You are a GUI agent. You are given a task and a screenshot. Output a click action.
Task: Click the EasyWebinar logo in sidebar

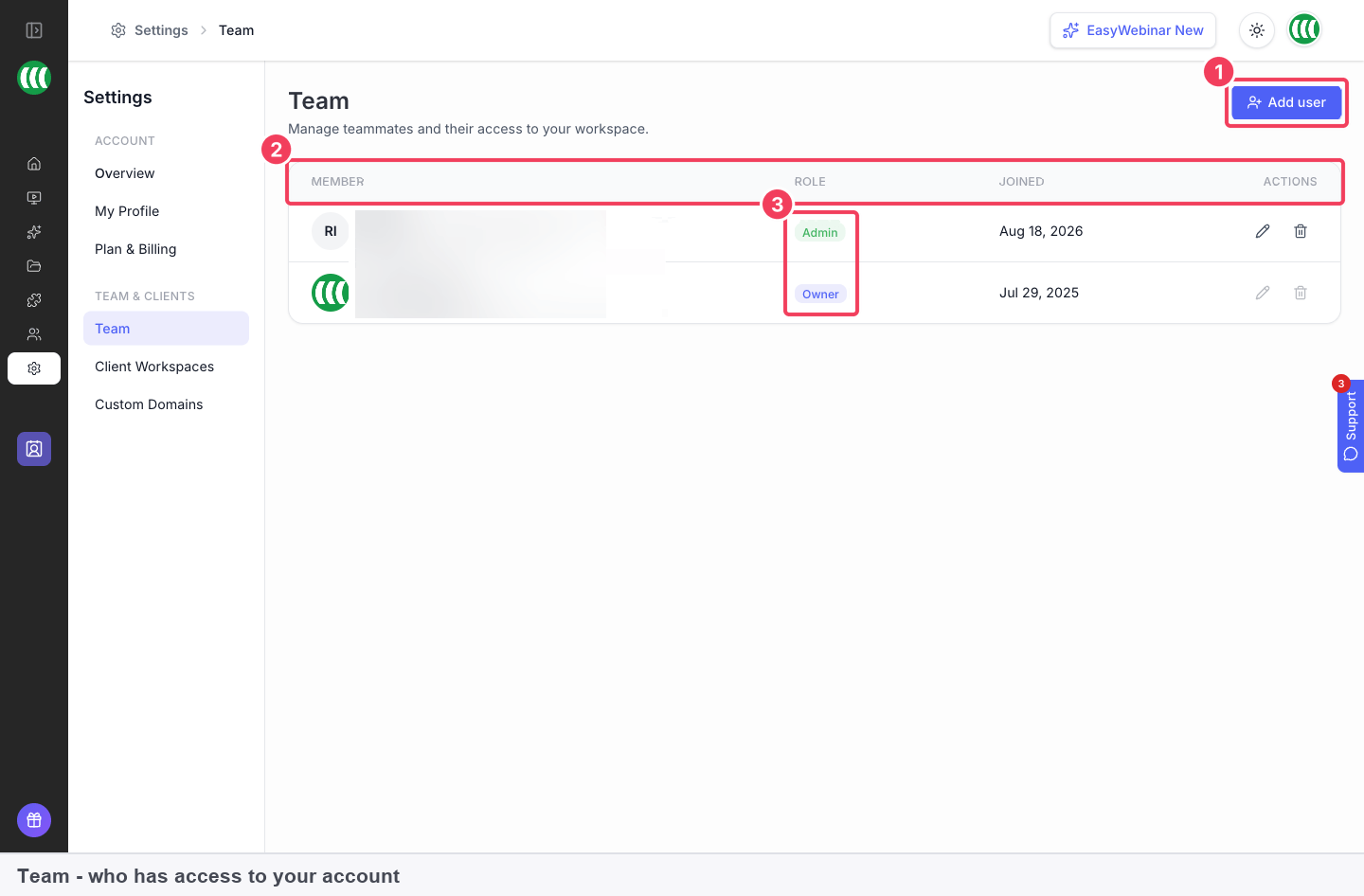tap(34, 78)
